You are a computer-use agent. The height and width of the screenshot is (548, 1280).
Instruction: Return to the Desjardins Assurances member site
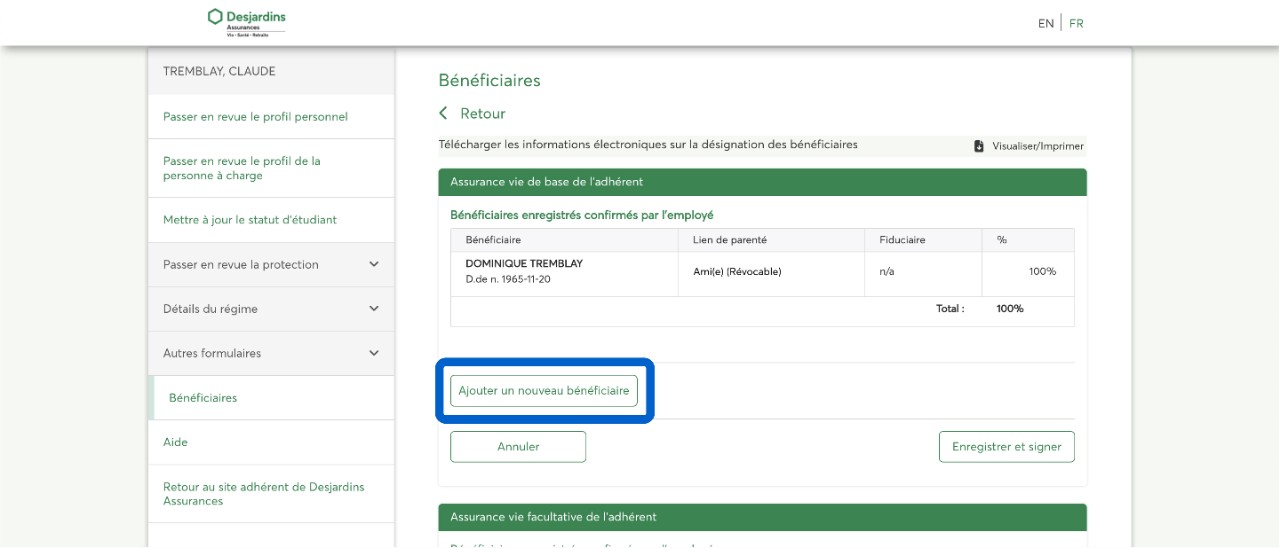(x=263, y=494)
